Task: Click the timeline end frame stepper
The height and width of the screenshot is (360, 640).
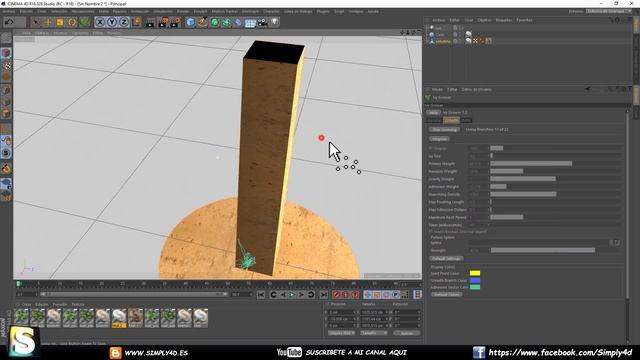Action: click(251, 294)
